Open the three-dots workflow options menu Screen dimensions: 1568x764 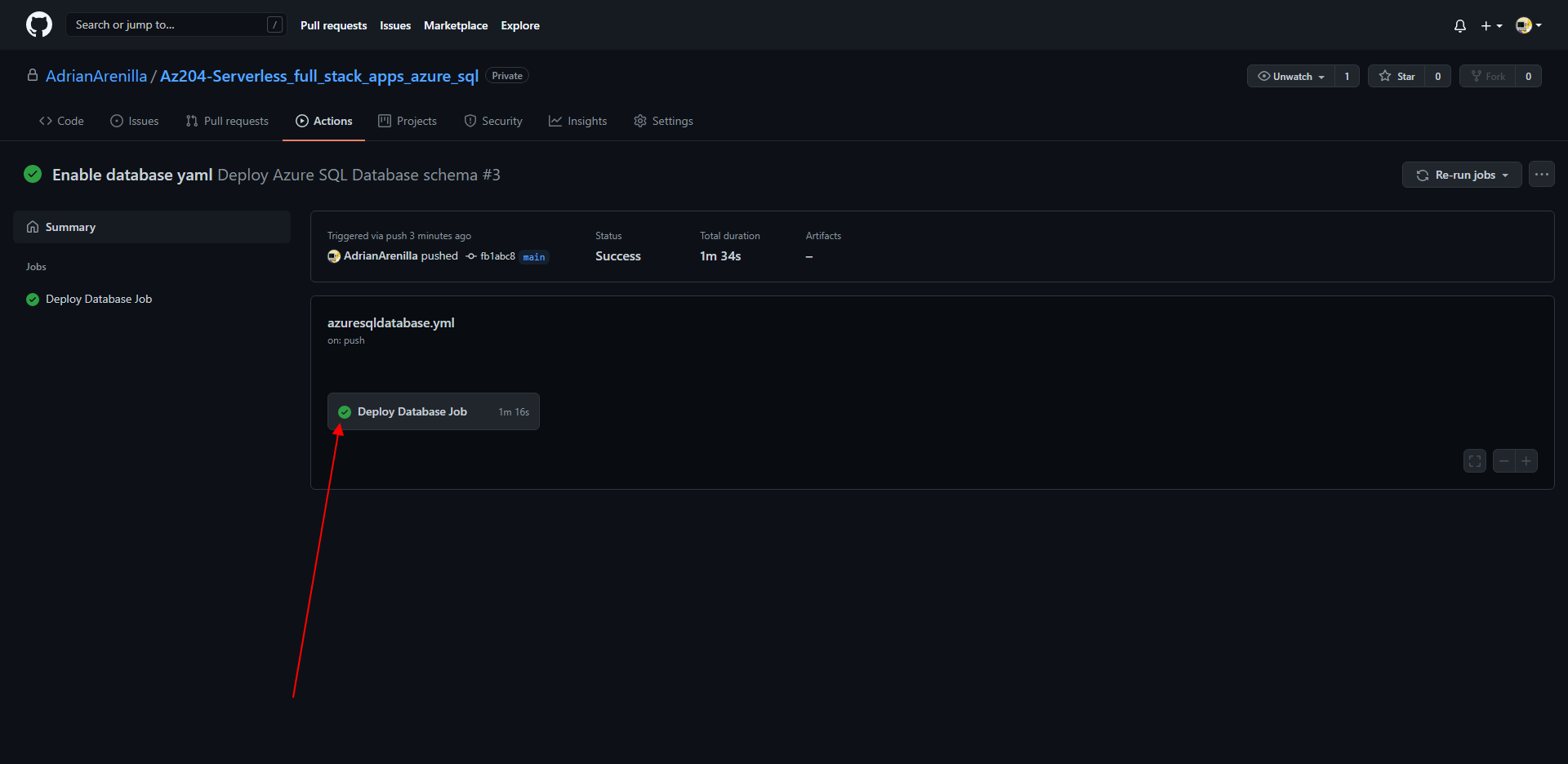coord(1542,175)
